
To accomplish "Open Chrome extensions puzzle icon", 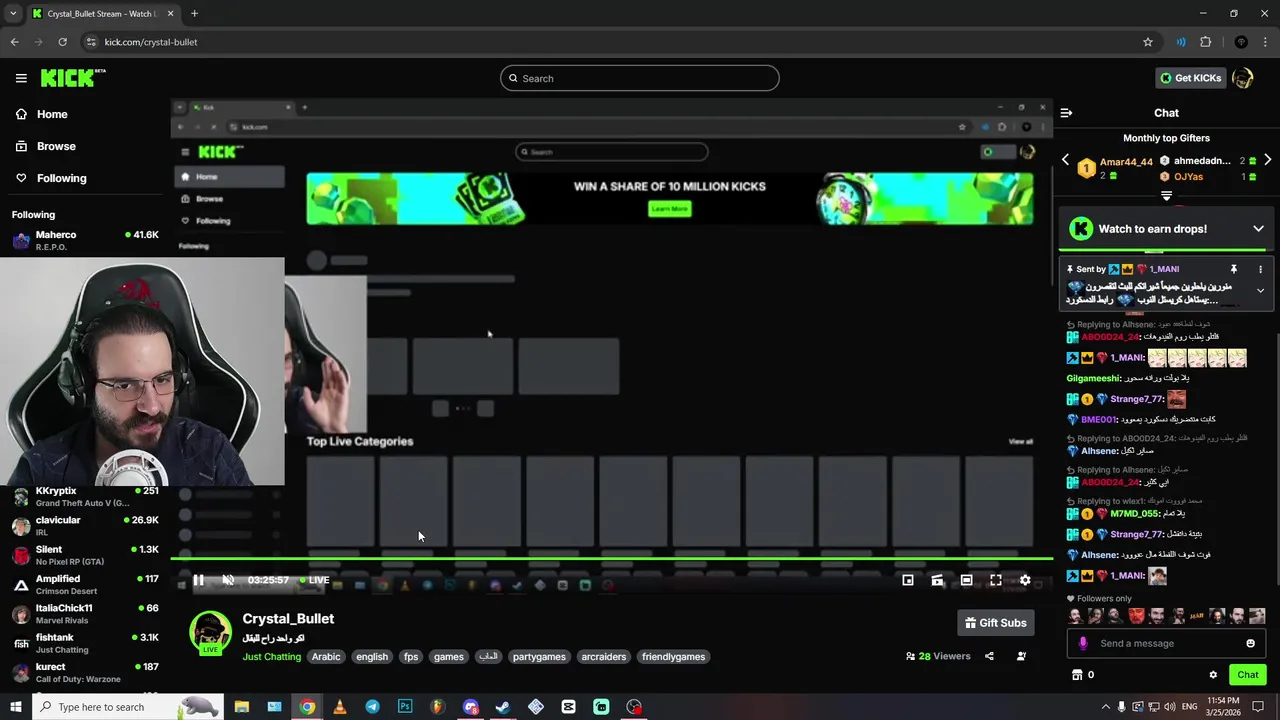I will click(1205, 42).
